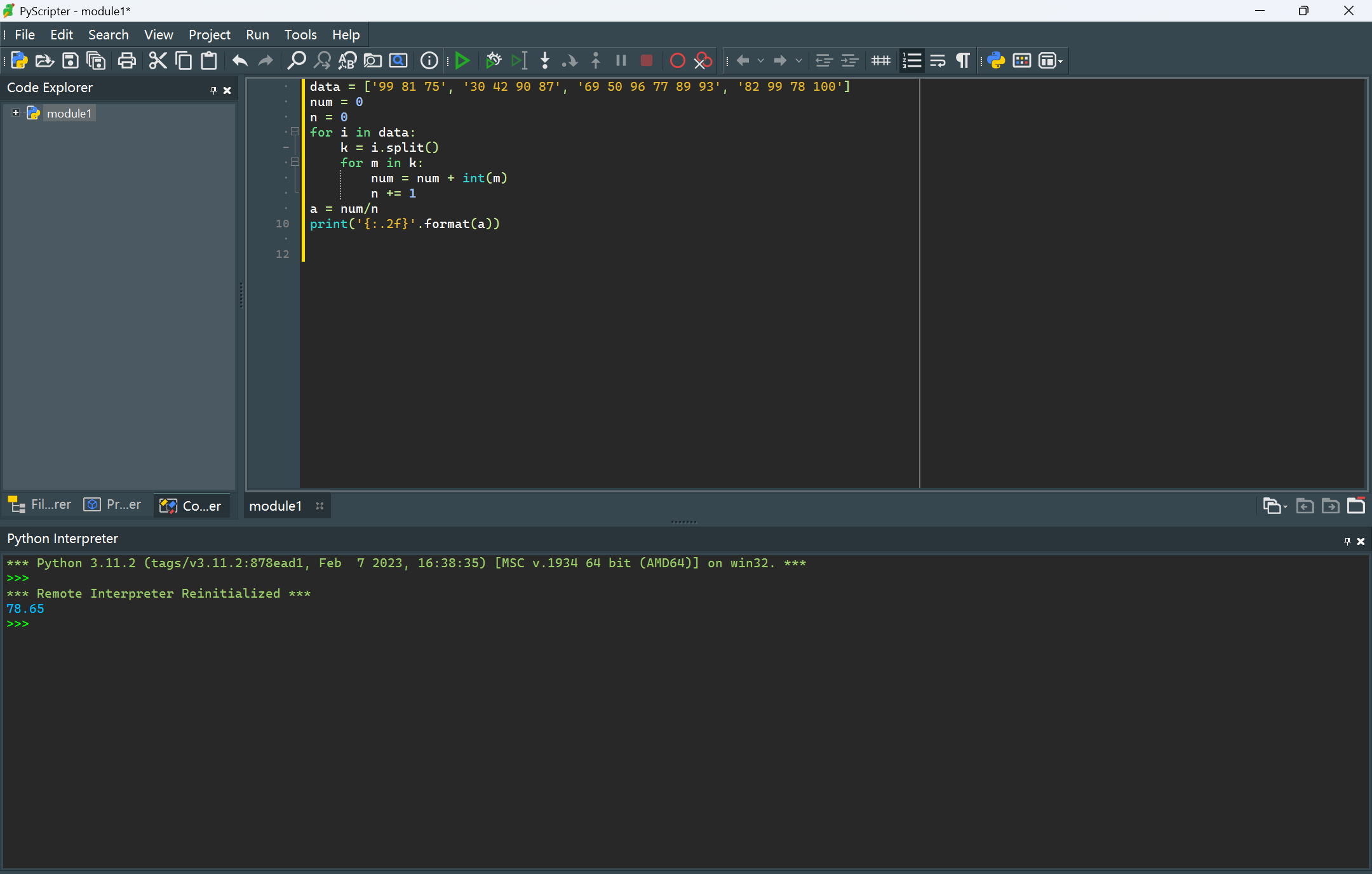Collapse the 'for i in data' fold marker
Viewport: 1372px width, 874px height.
[295, 132]
